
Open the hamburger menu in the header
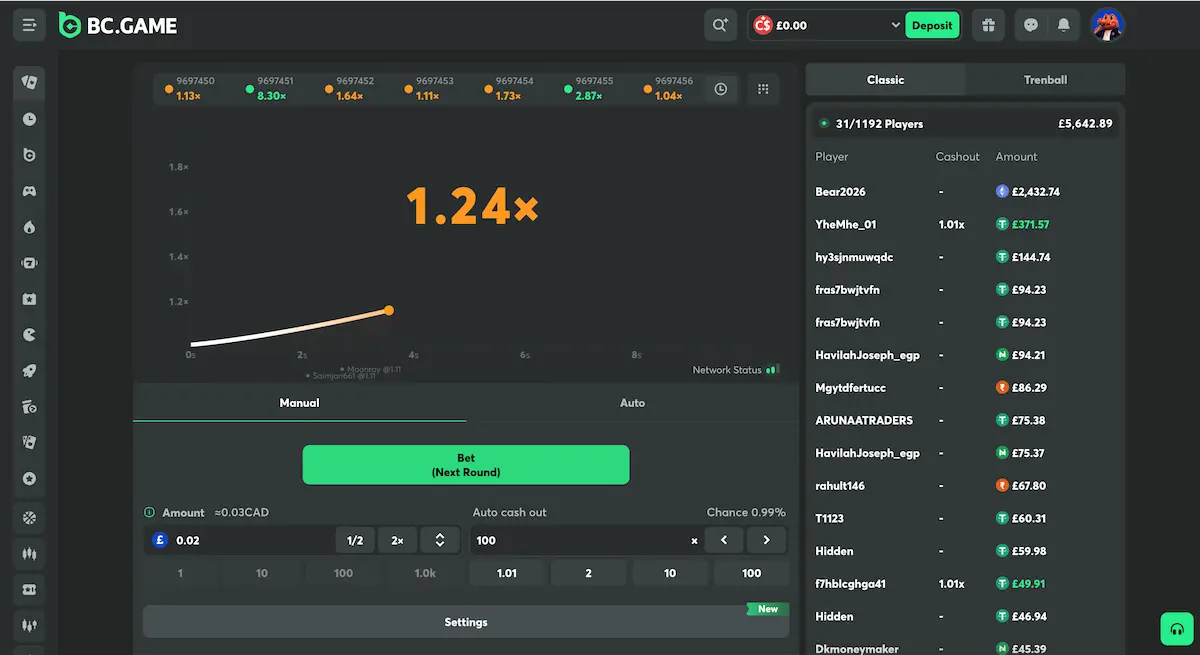(29, 25)
